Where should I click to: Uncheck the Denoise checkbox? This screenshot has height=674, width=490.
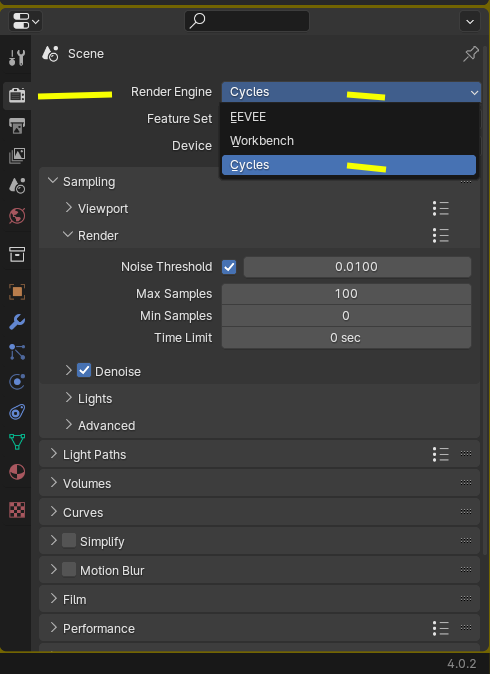pos(84,371)
